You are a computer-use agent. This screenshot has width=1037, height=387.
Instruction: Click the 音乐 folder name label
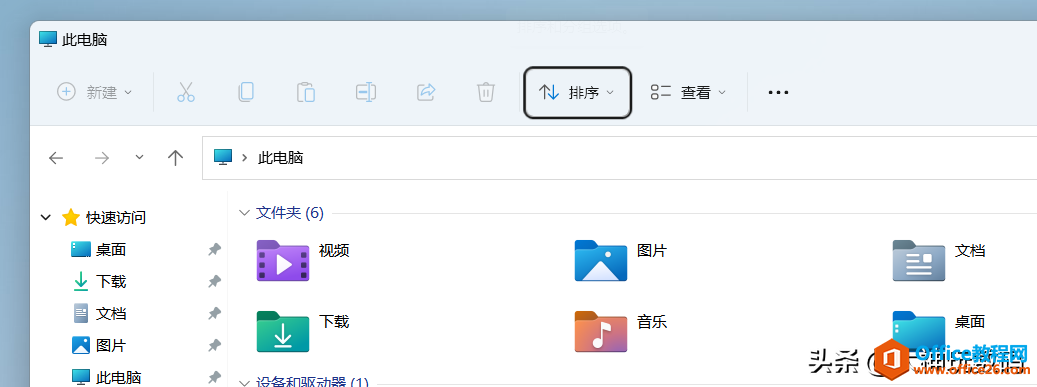click(x=652, y=322)
